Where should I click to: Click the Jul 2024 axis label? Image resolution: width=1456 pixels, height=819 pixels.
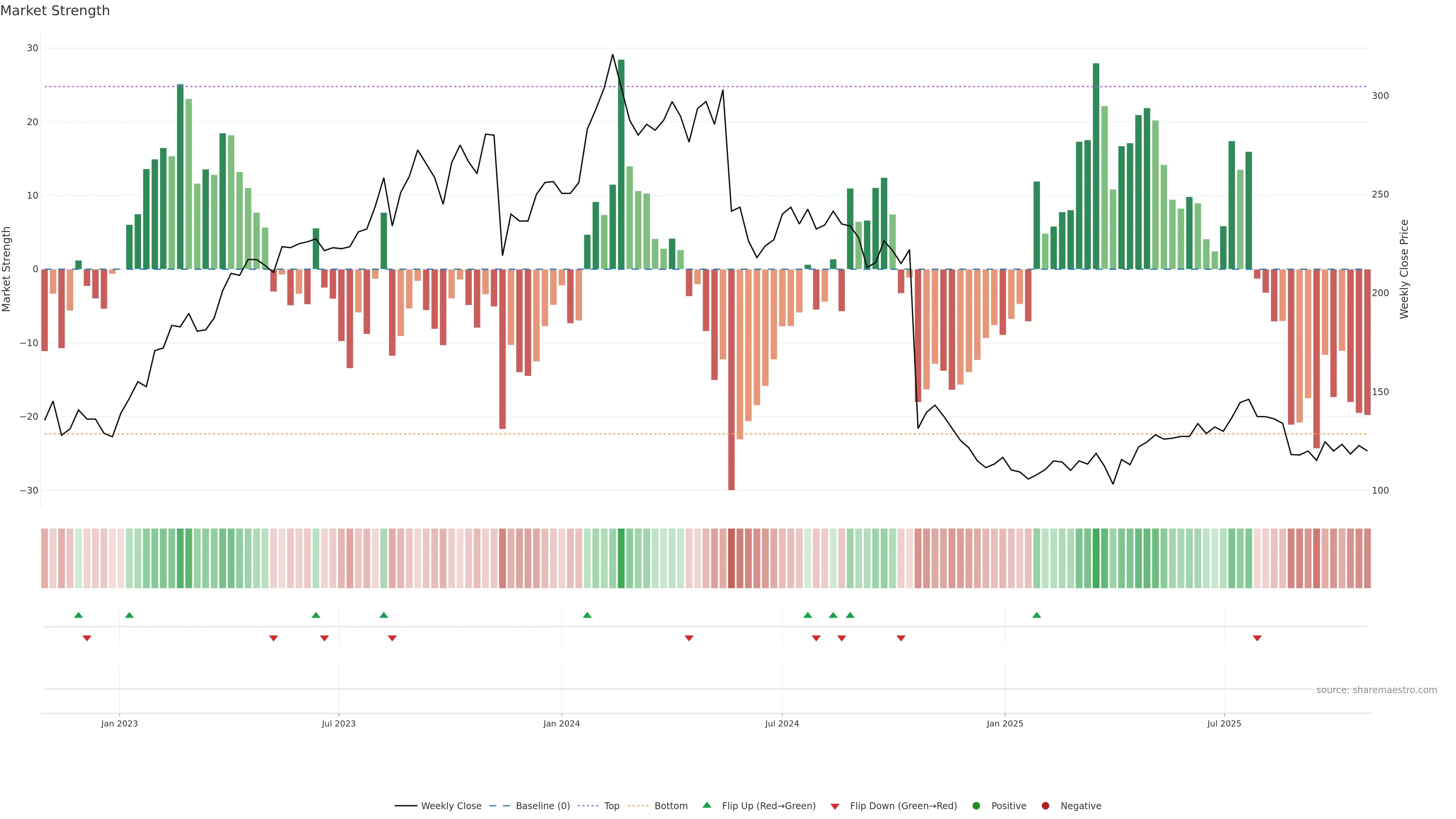782,723
